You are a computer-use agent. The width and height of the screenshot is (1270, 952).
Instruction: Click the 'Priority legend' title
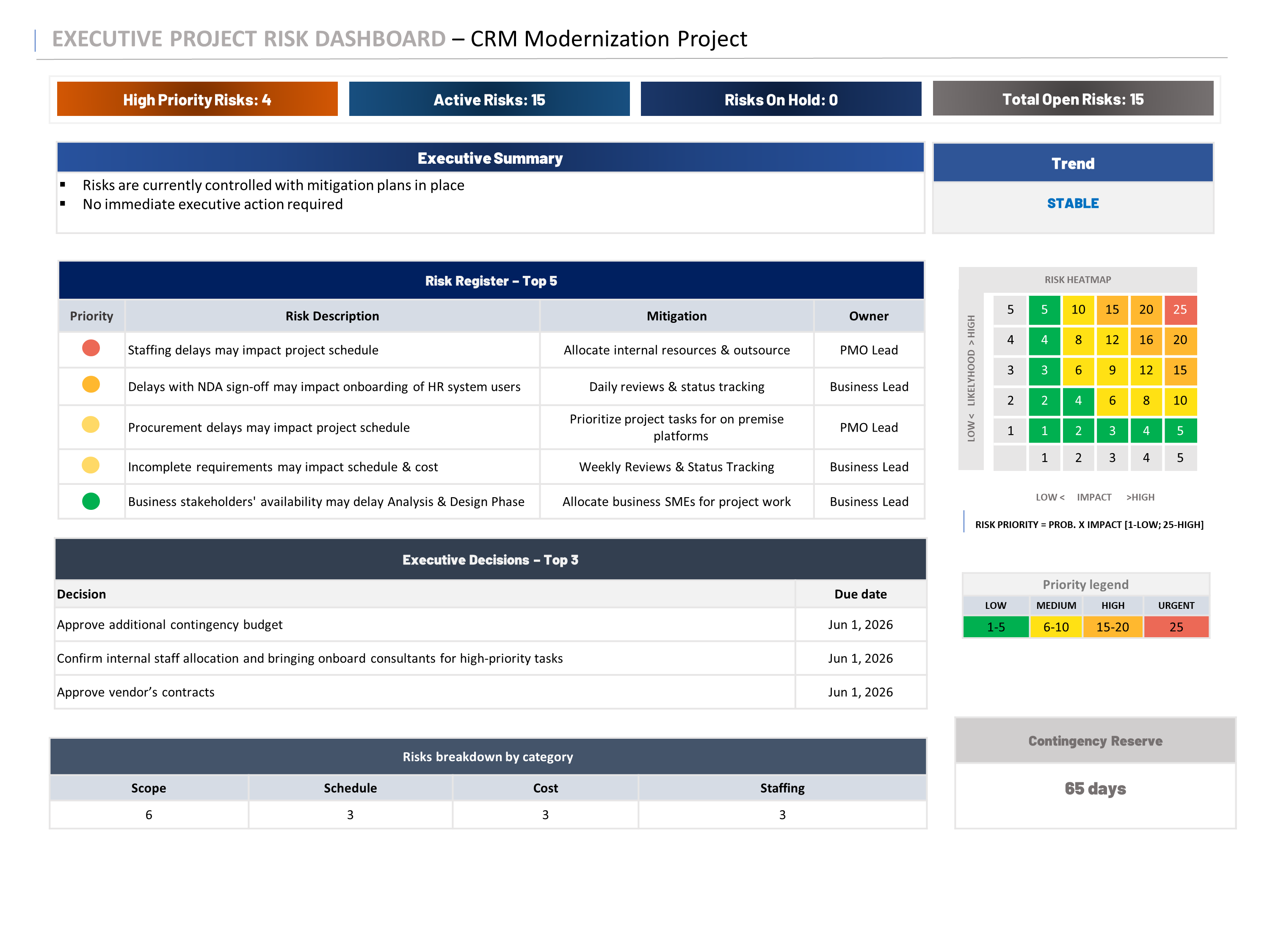[1085, 584]
